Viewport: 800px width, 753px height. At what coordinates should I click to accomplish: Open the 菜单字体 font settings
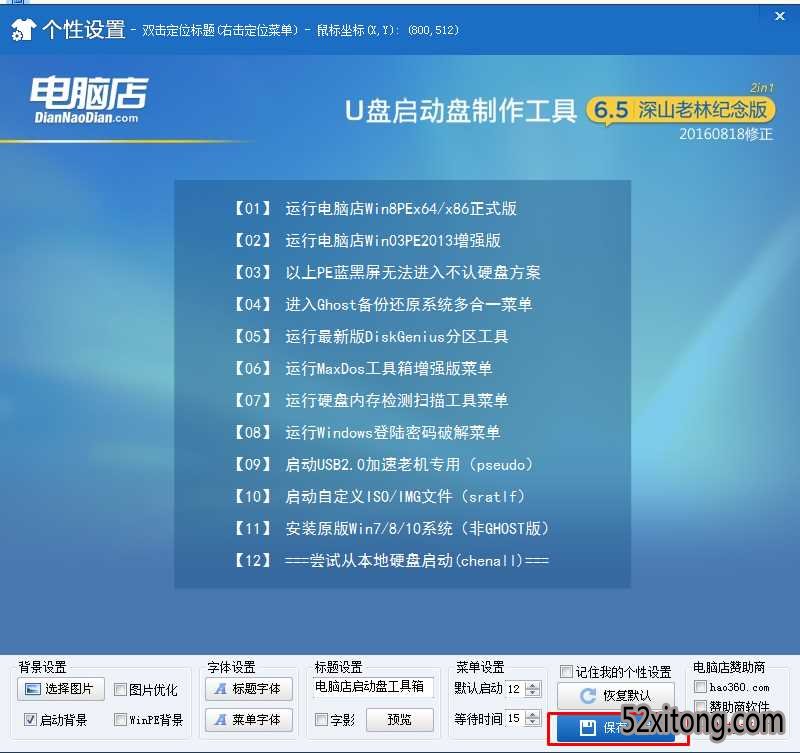249,719
